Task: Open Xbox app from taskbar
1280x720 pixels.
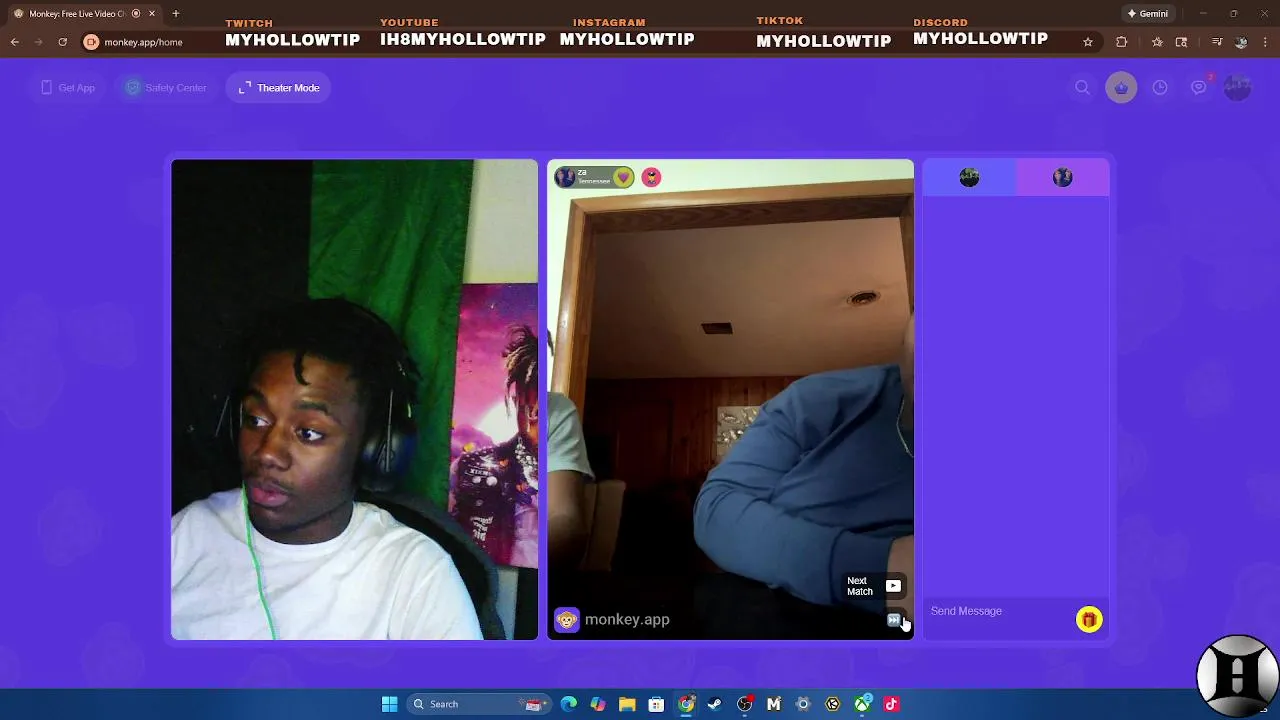Action: (862, 704)
